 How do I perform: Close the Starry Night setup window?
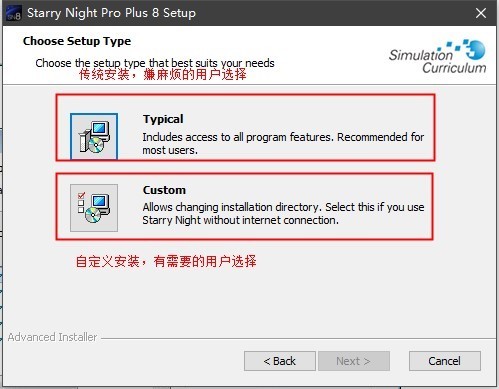(481, 13)
